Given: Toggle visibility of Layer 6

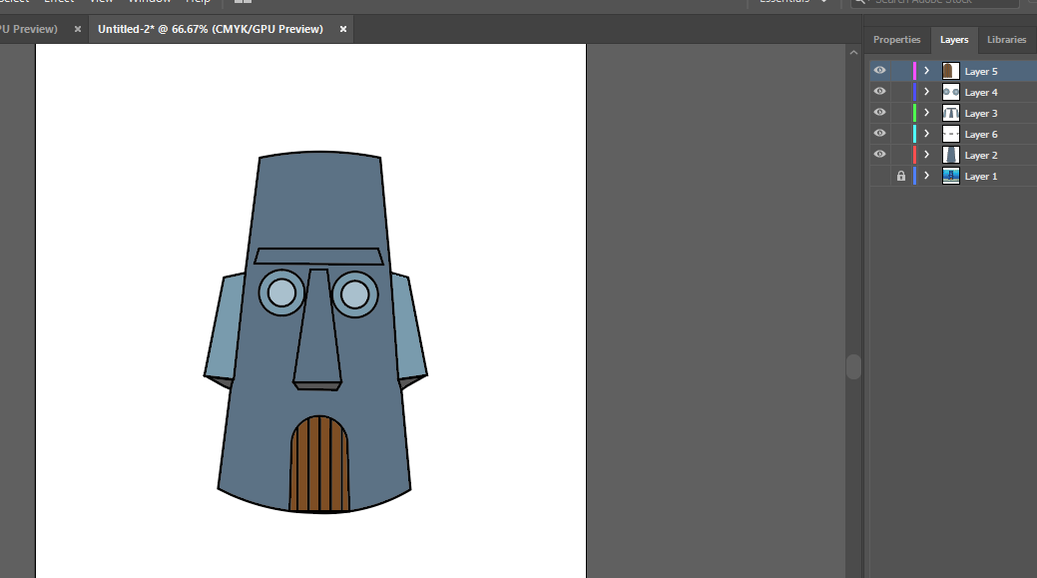Looking at the screenshot, I should pyautogui.click(x=880, y=134).
